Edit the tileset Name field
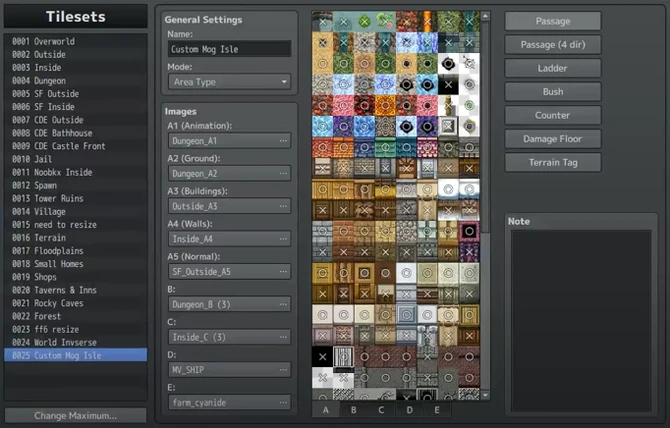670x428 pixels. [229, 49]
